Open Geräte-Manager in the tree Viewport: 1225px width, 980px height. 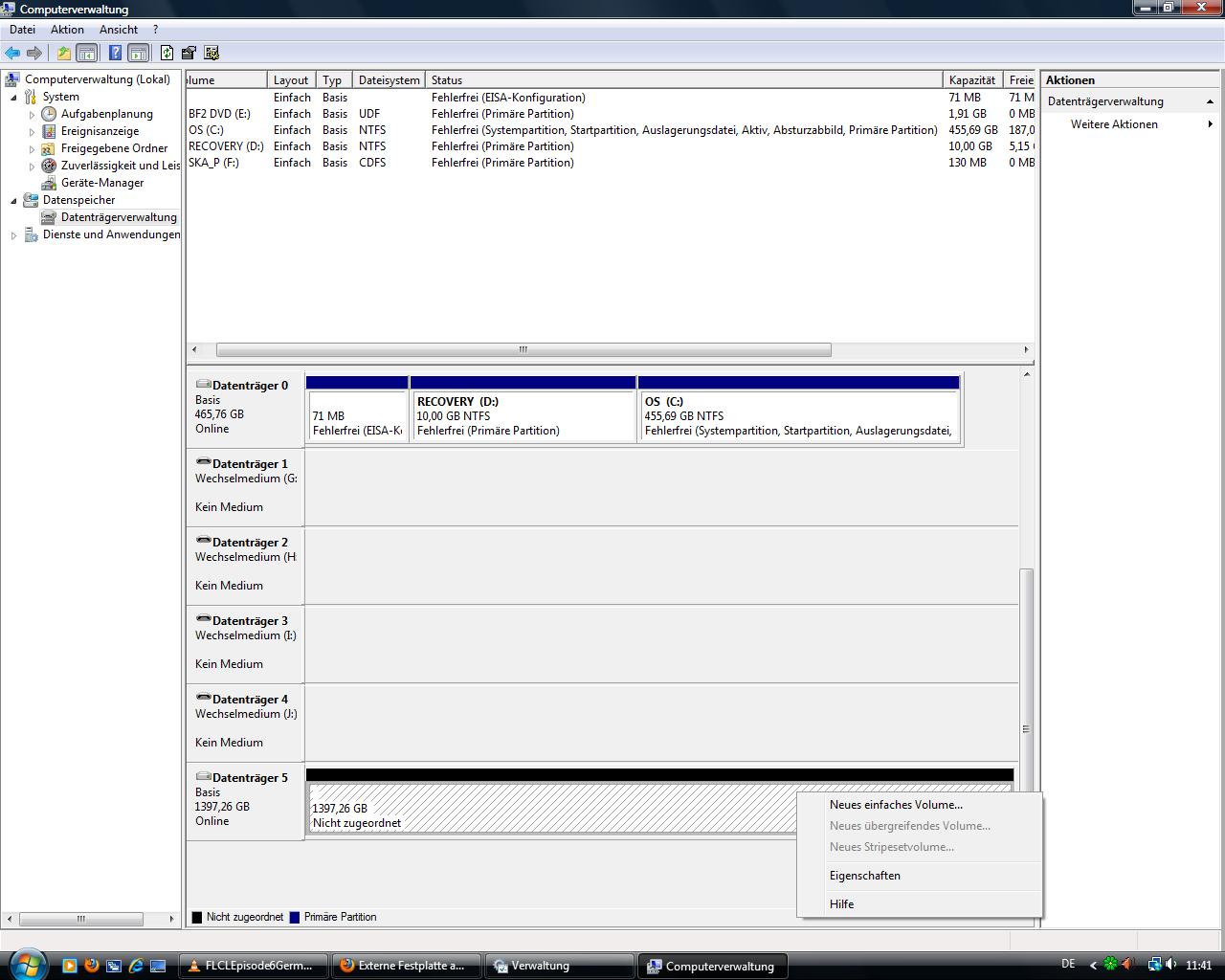point(101,183)
